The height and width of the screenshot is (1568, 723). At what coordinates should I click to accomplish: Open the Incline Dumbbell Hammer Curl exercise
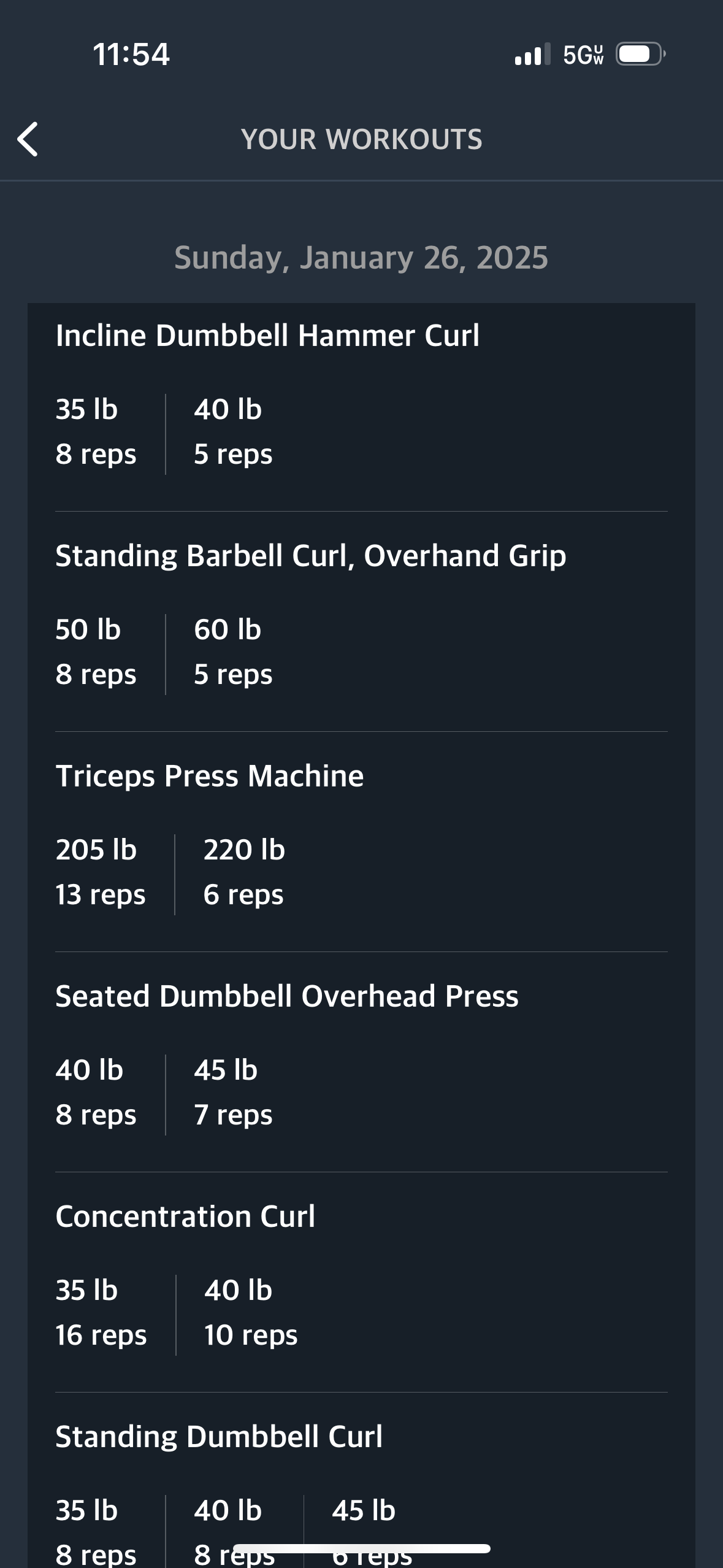[267, 336]
